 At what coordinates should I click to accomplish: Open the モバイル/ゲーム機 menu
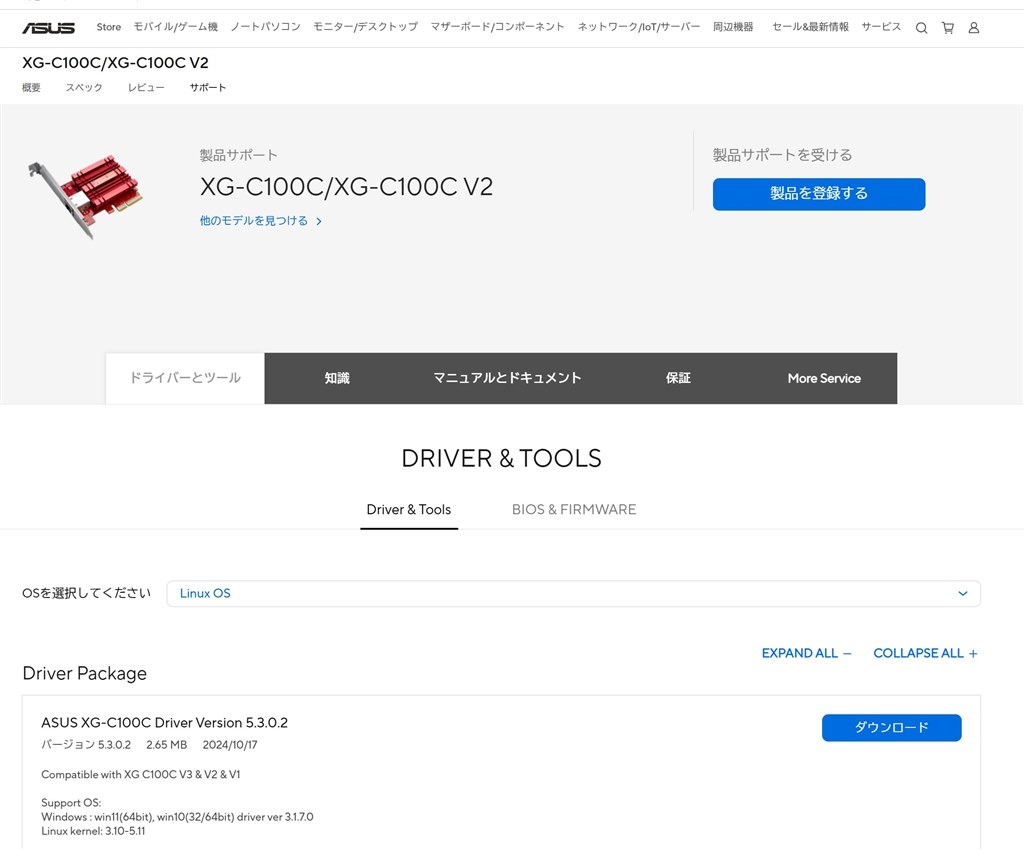[176, 27]
